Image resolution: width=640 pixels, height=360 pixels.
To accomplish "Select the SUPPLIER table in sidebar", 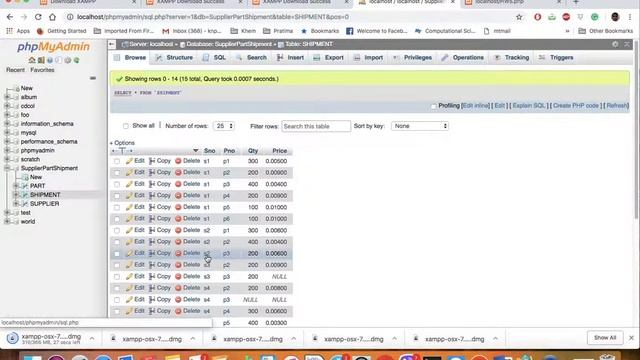I will pos(44,204).
